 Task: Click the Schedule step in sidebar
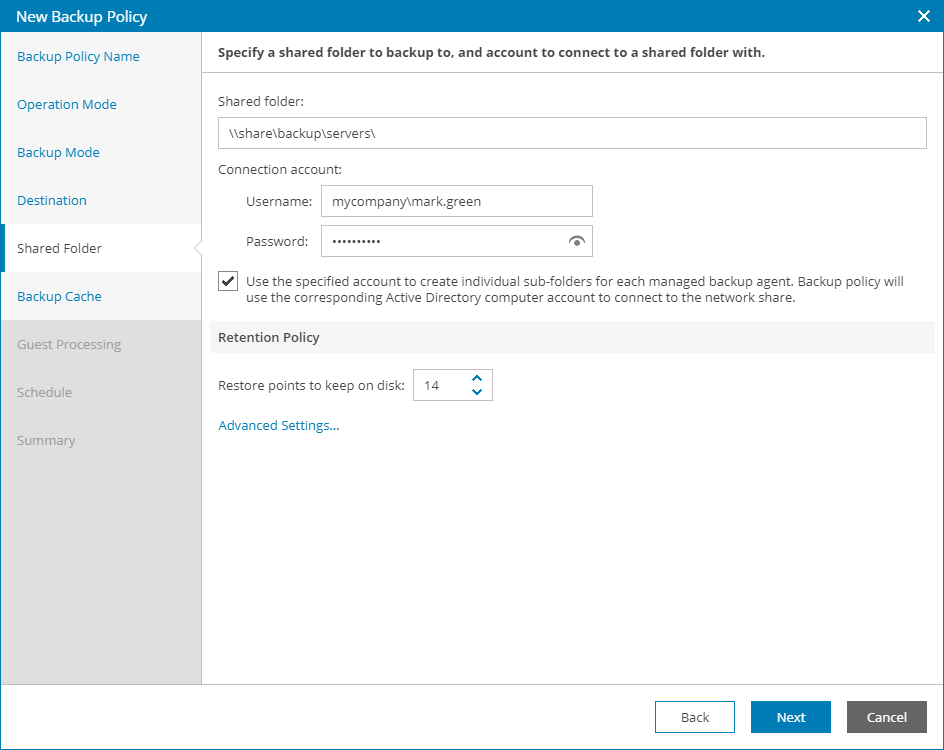pos(44,392)
